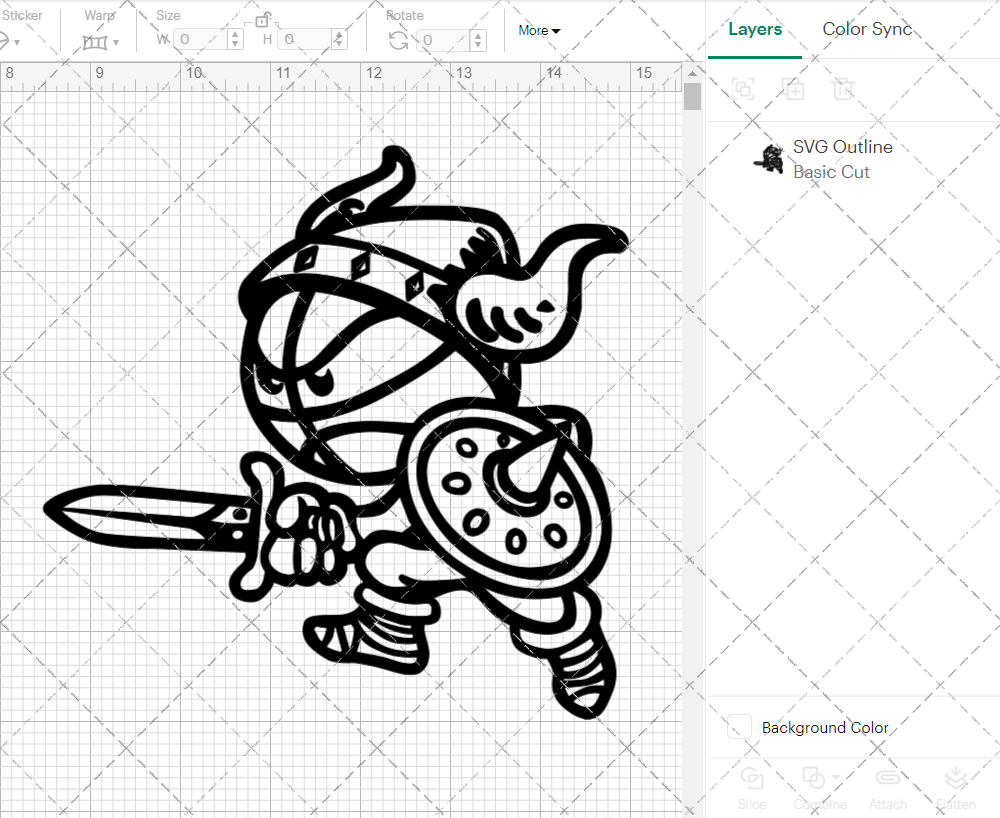Viewport: 1000px width, 818px height.
Task: Click the Delete trash icon in Layers panel
Action: (x=843, y=89)
